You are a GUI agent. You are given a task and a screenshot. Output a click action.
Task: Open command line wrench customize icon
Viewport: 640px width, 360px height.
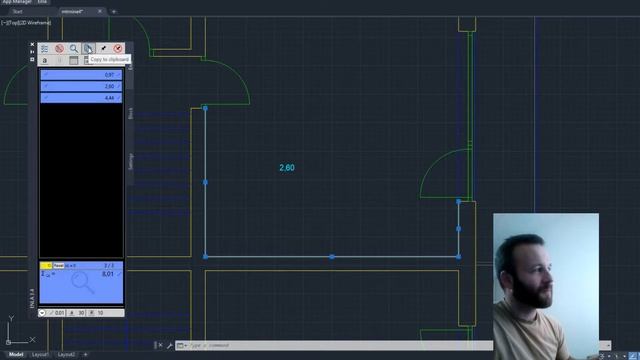[169, 345]
